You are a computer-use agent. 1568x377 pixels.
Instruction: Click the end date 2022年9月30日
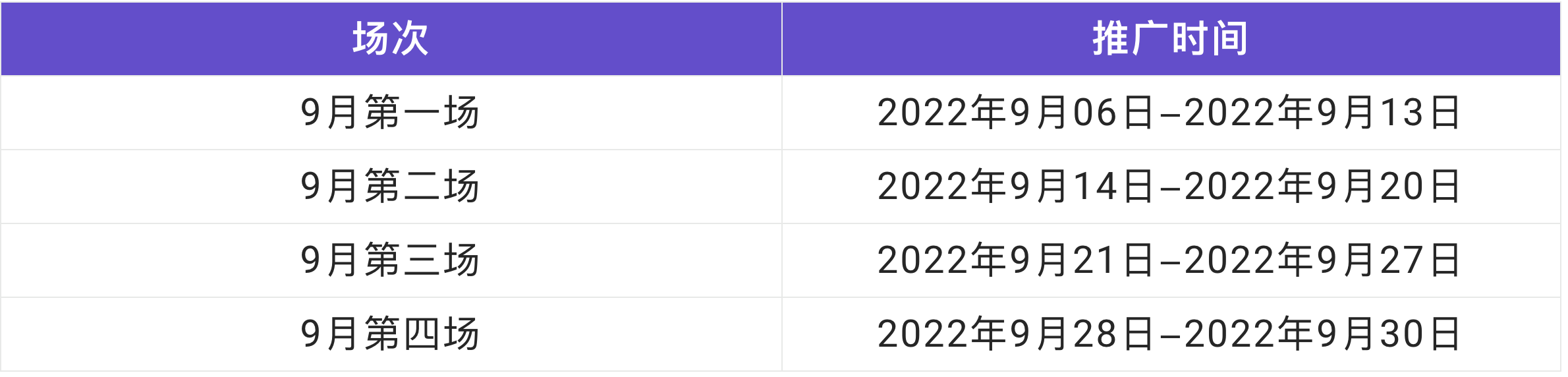click(x=1322, y=334)
